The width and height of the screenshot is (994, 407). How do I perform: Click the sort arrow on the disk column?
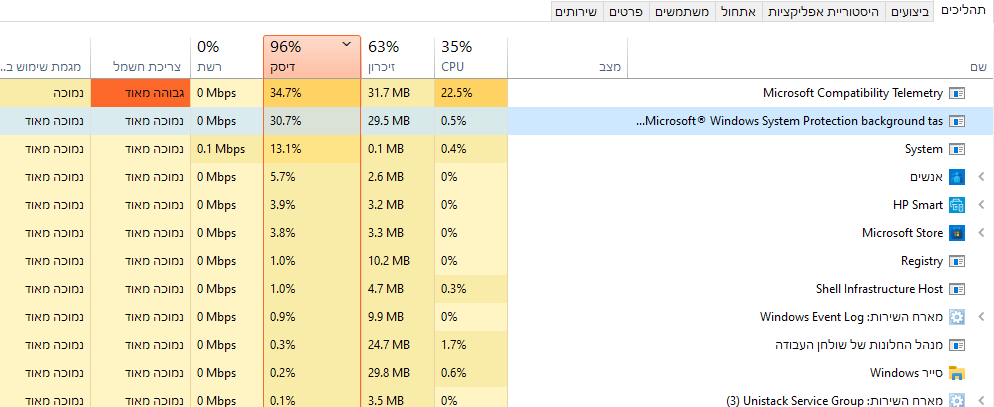(x=346, y=44)
